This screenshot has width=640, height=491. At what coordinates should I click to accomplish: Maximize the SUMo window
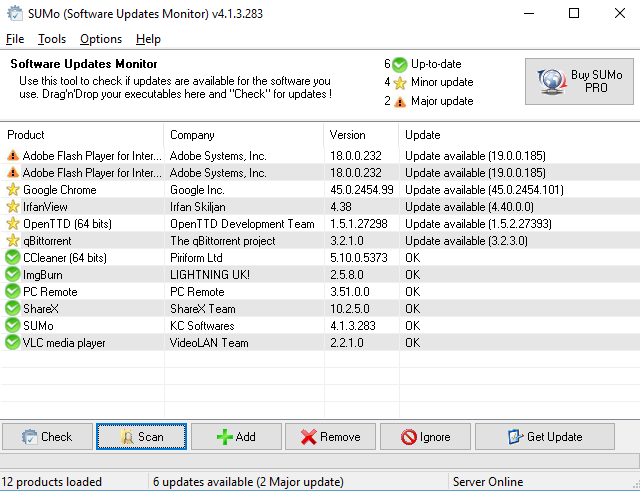pos(574,13)
